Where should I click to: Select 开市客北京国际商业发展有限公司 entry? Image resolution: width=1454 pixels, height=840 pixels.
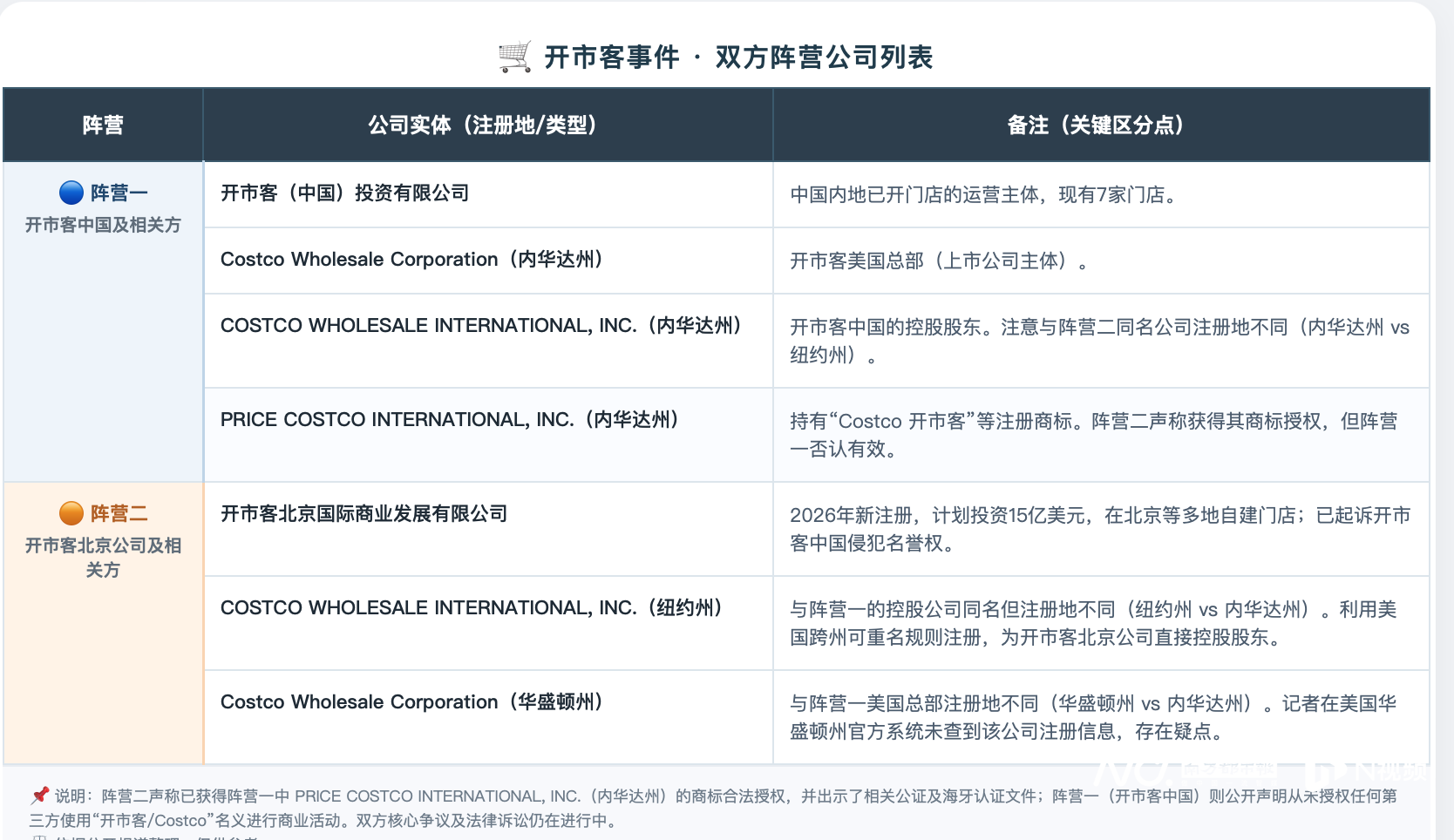pyautogui.click(x=364, y=514)
